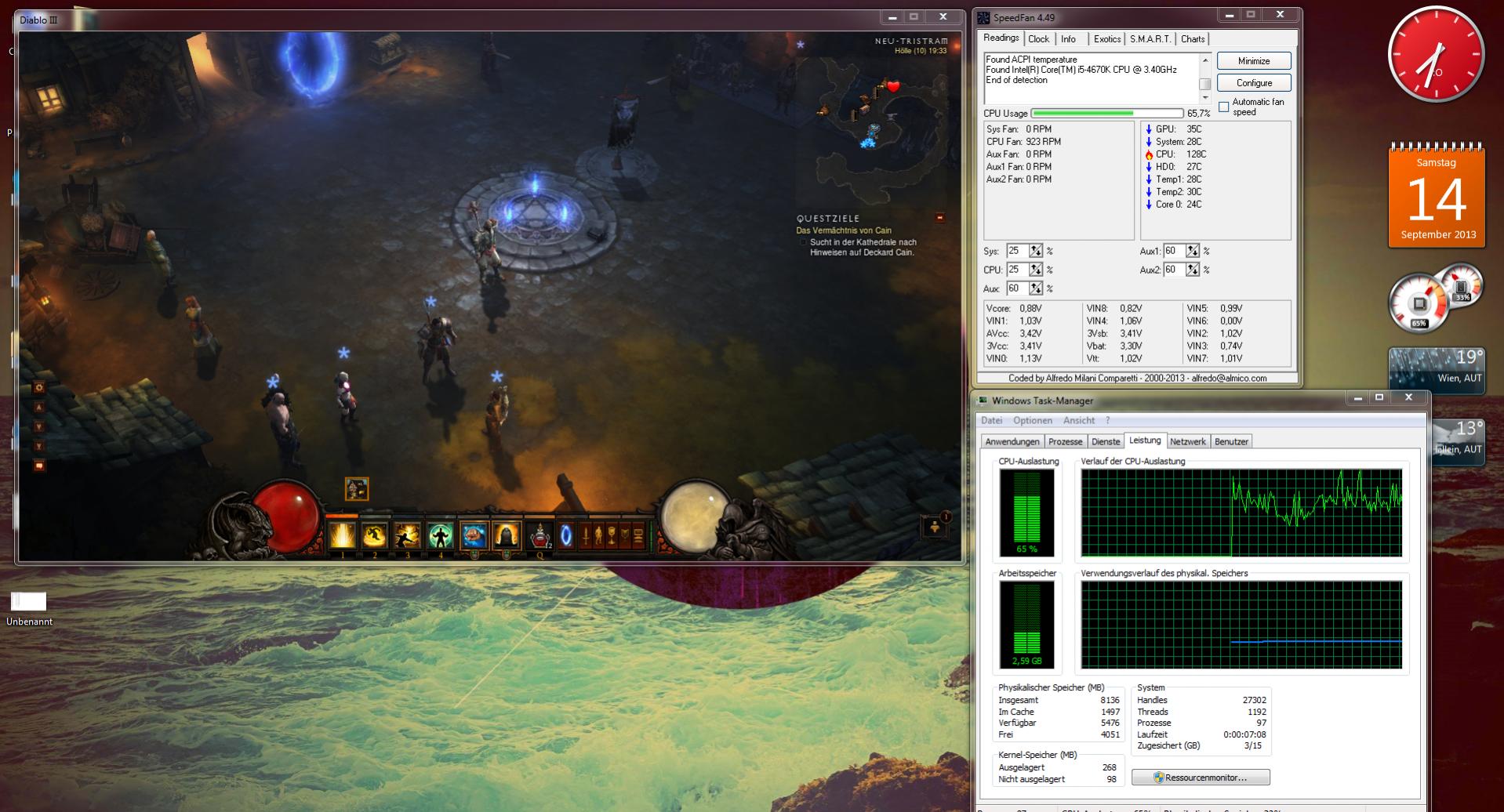Open the Diablo III game menu button
1504x812 pixels.
coord(638,536)
